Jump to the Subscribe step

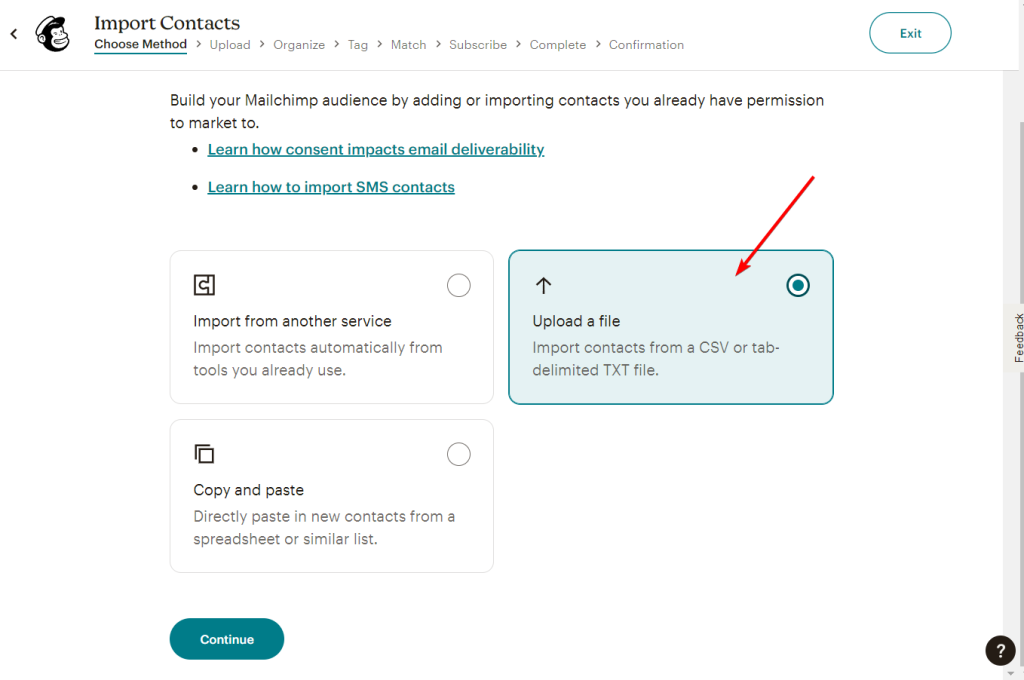(x=478, y=45)
